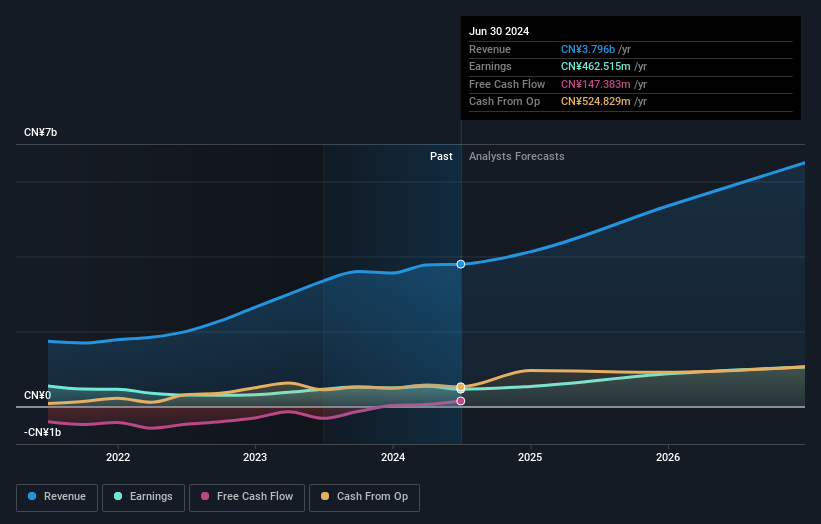Select the 2026 x-axis label
This screenshot has height=524, width=821.
(668, 457)
